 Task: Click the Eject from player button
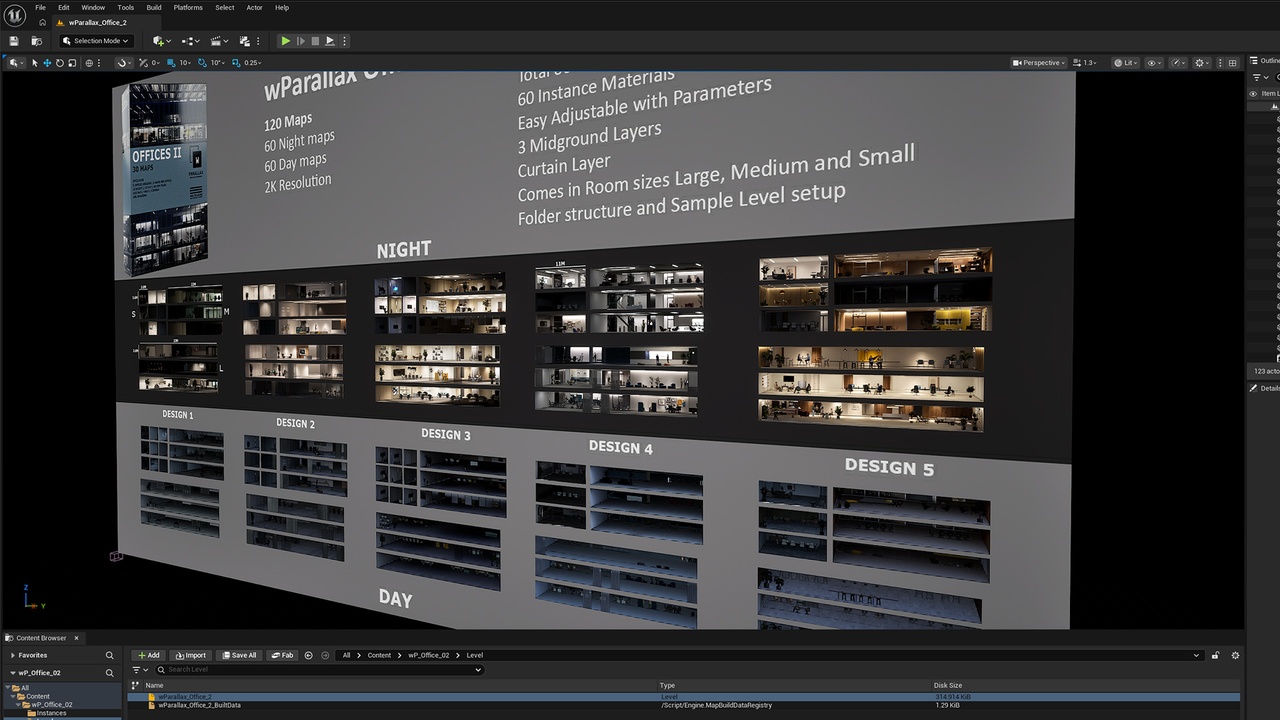[330, 41]
